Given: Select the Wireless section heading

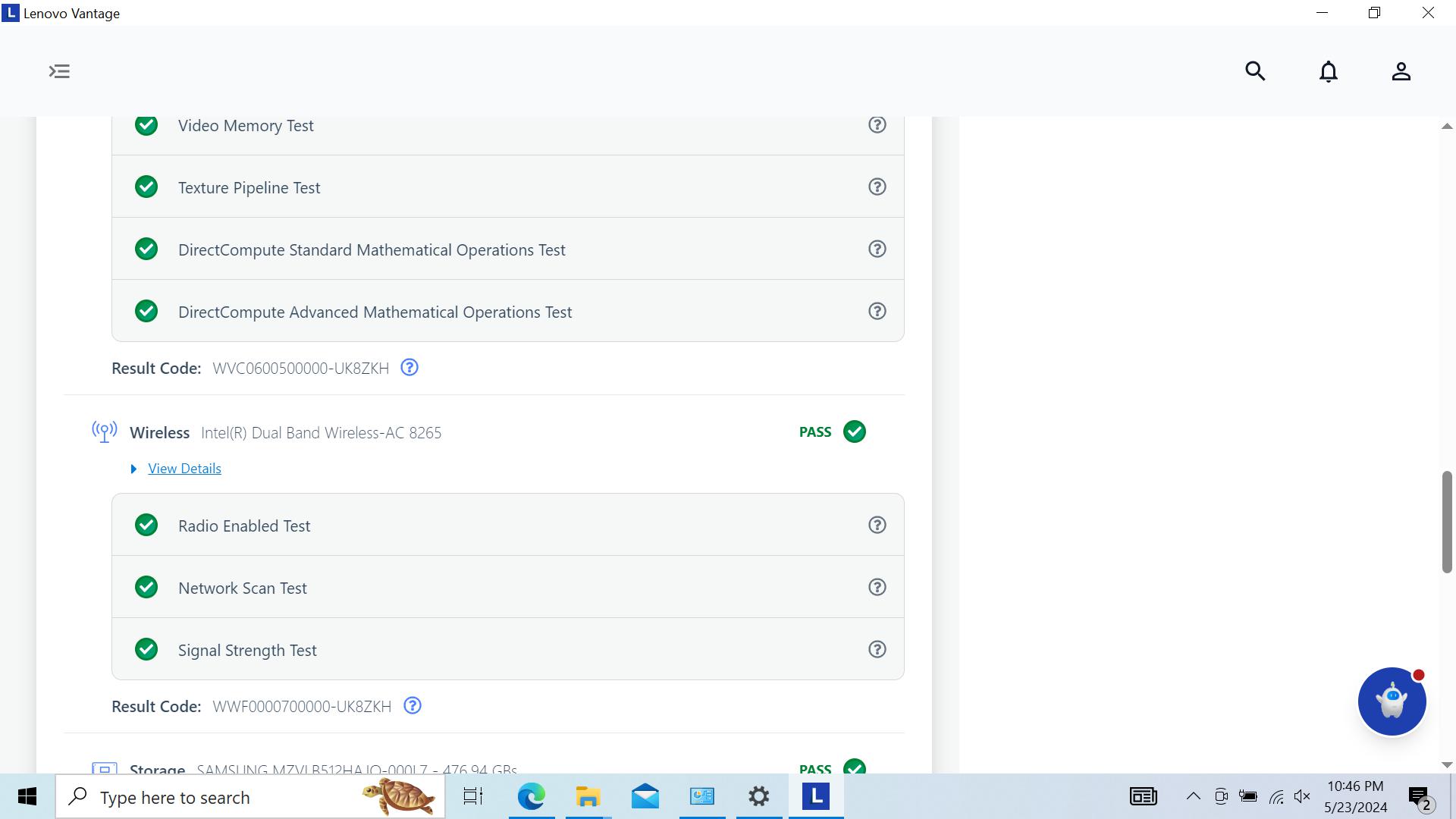Looking at the screenshot, I should [x=159, y=433].
